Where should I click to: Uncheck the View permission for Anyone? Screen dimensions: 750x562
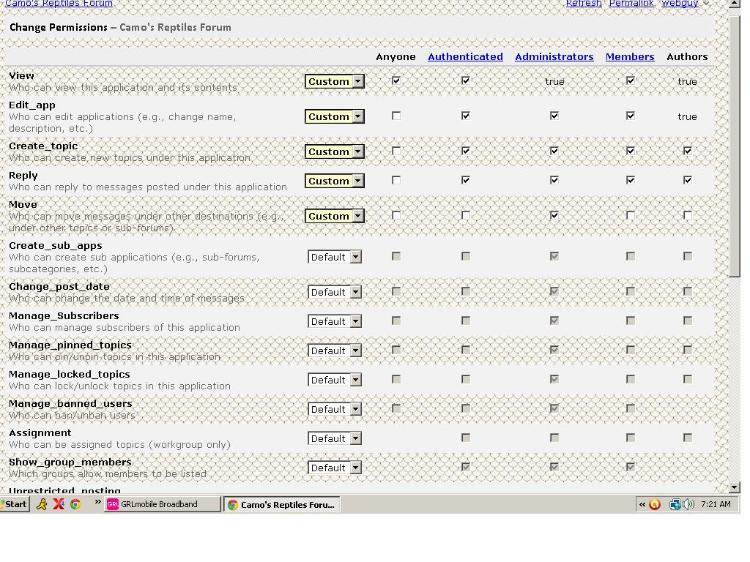(396, 80)
